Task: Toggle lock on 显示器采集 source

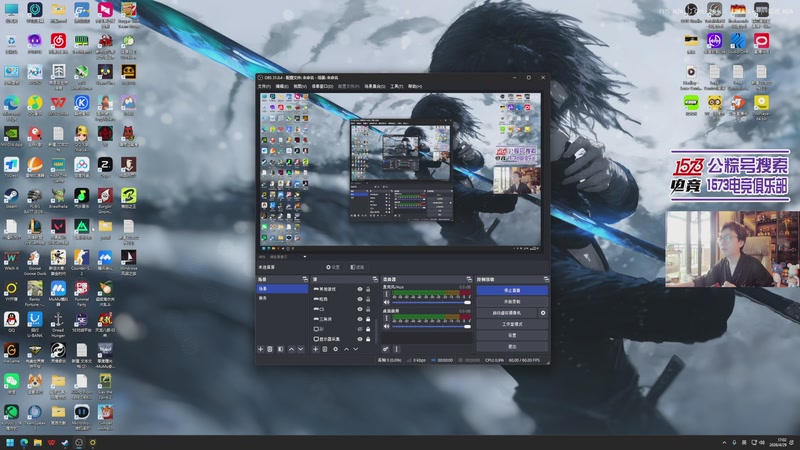Action: (368, 339)
